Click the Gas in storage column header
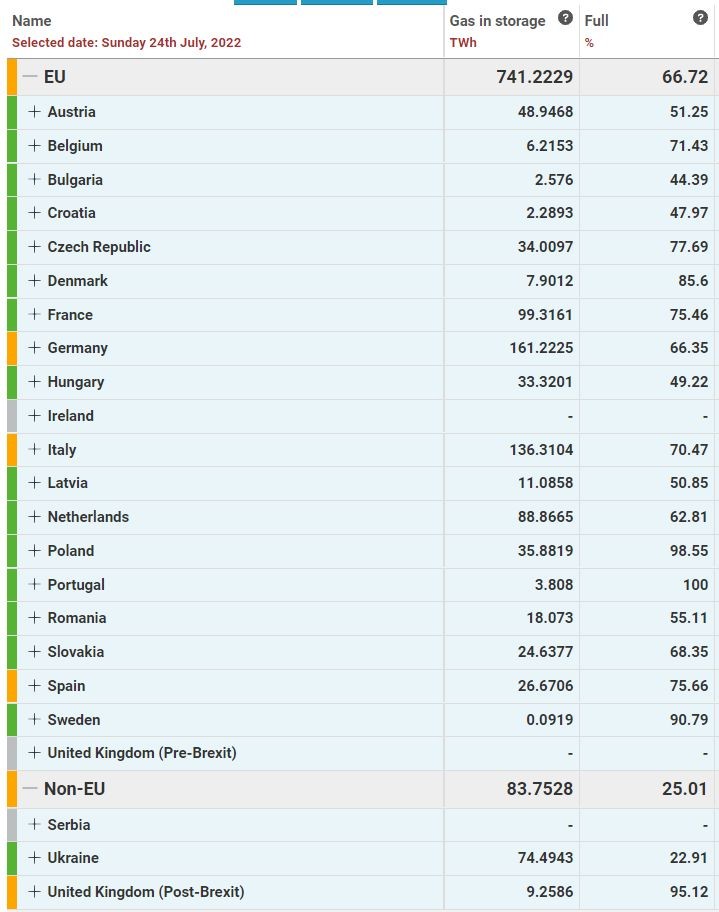The width and height of the screenshot is (719, 912). tap(497, 21)
